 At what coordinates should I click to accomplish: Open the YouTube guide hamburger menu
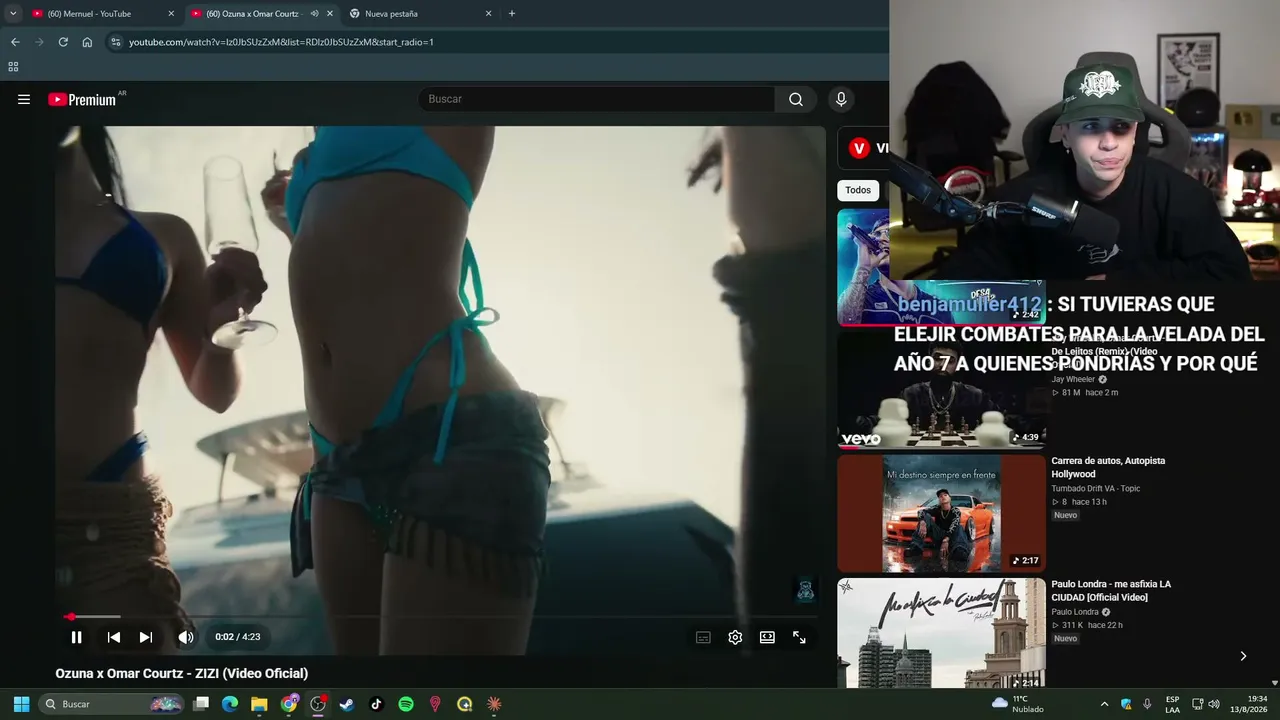pyautogui.click(x=24, y=99)
